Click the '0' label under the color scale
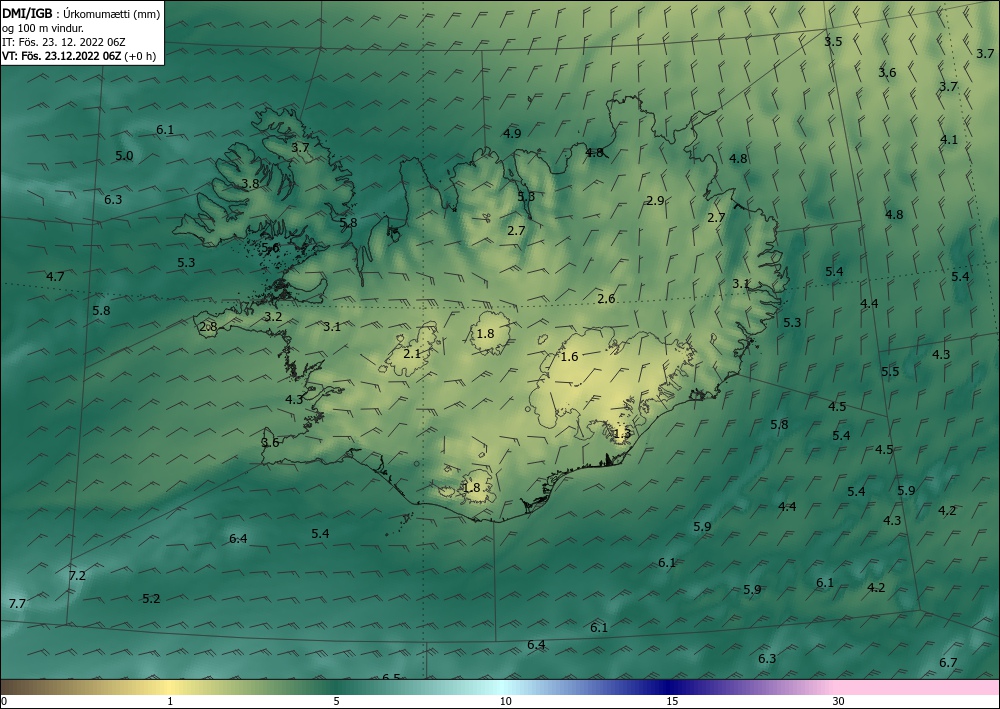Viewport: 1000px width, 709px height. [x=4, y=702]
